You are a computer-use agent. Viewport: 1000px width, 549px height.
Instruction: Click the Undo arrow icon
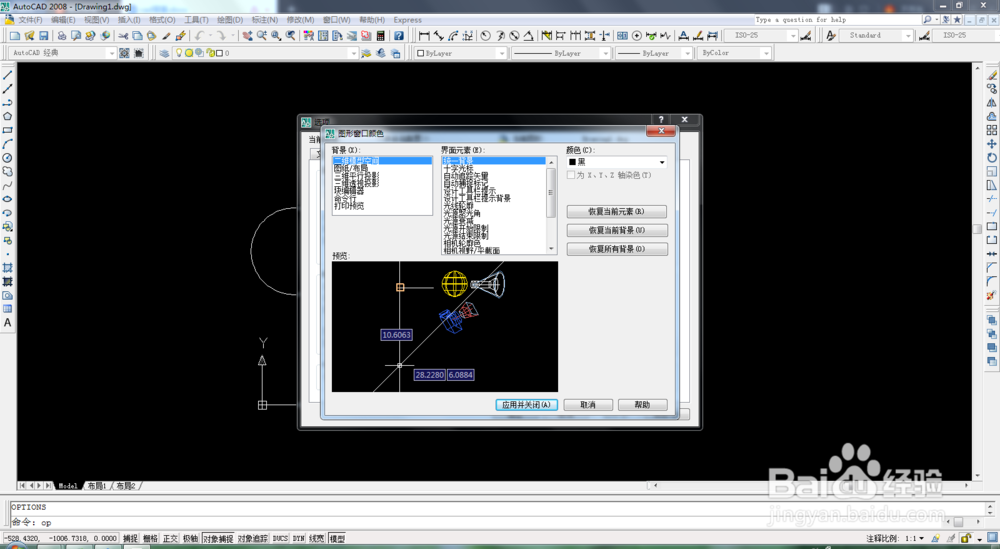tap(200, 36)
